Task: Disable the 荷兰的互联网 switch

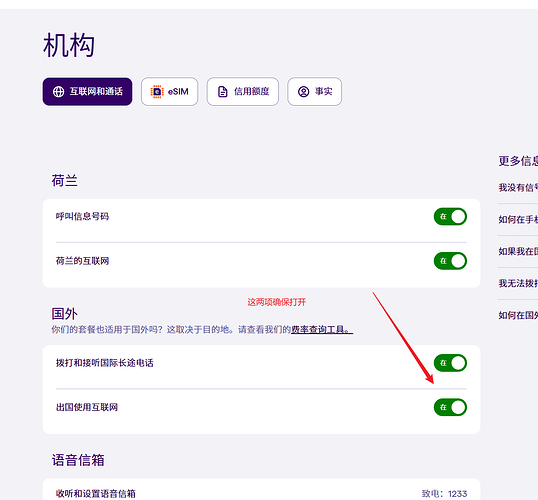Action: coord(450,261)
